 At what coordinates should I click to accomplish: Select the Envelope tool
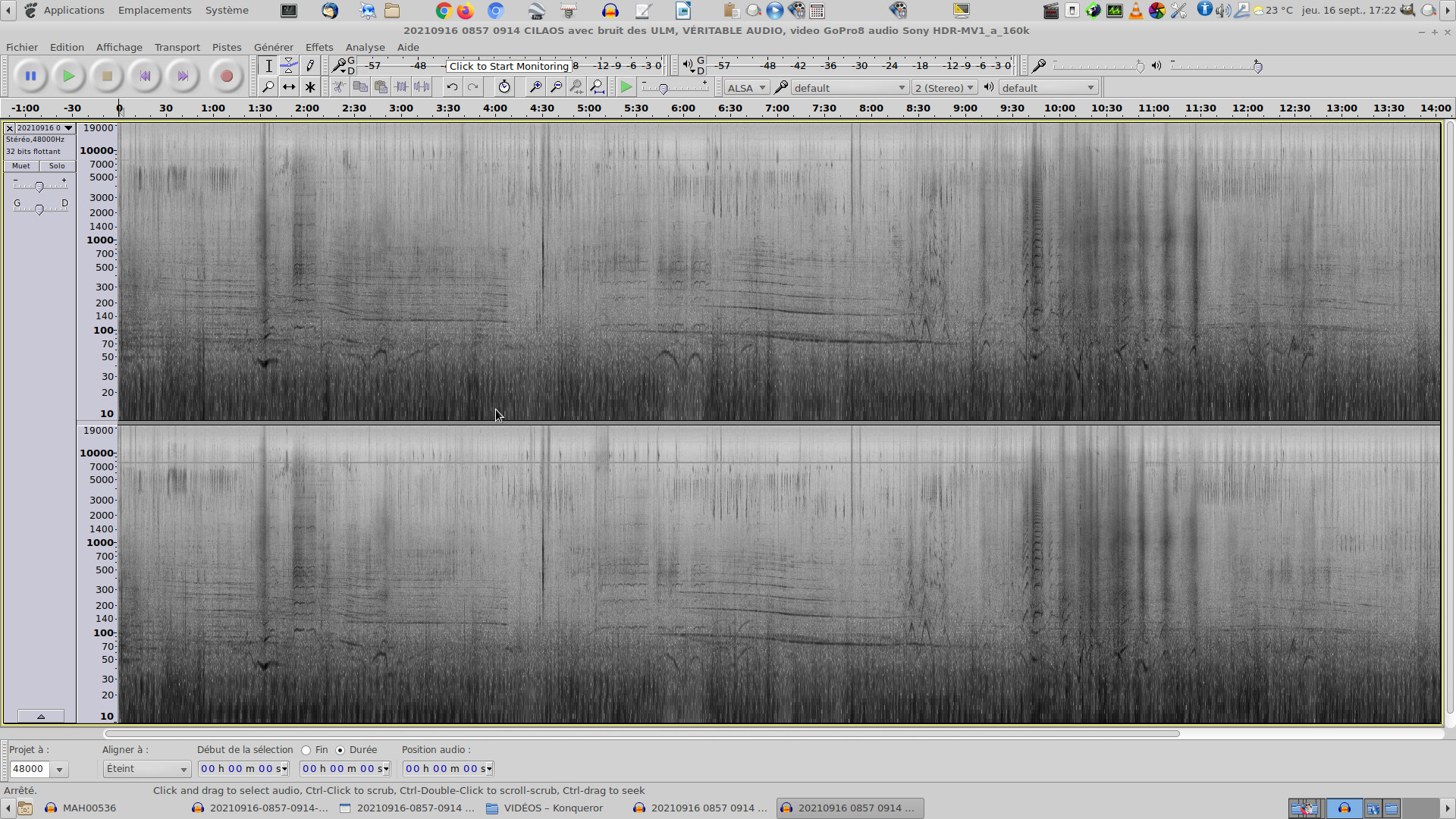289,66
